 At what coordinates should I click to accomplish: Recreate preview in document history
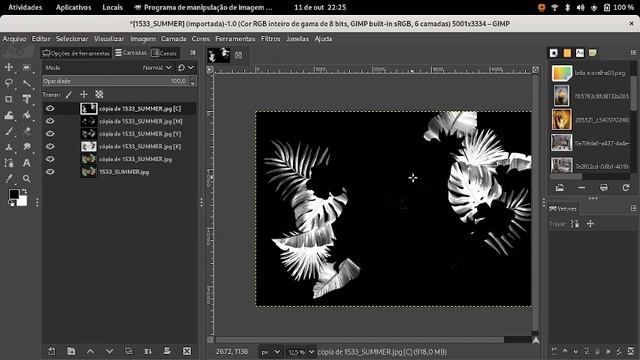[x=626, y=188]
